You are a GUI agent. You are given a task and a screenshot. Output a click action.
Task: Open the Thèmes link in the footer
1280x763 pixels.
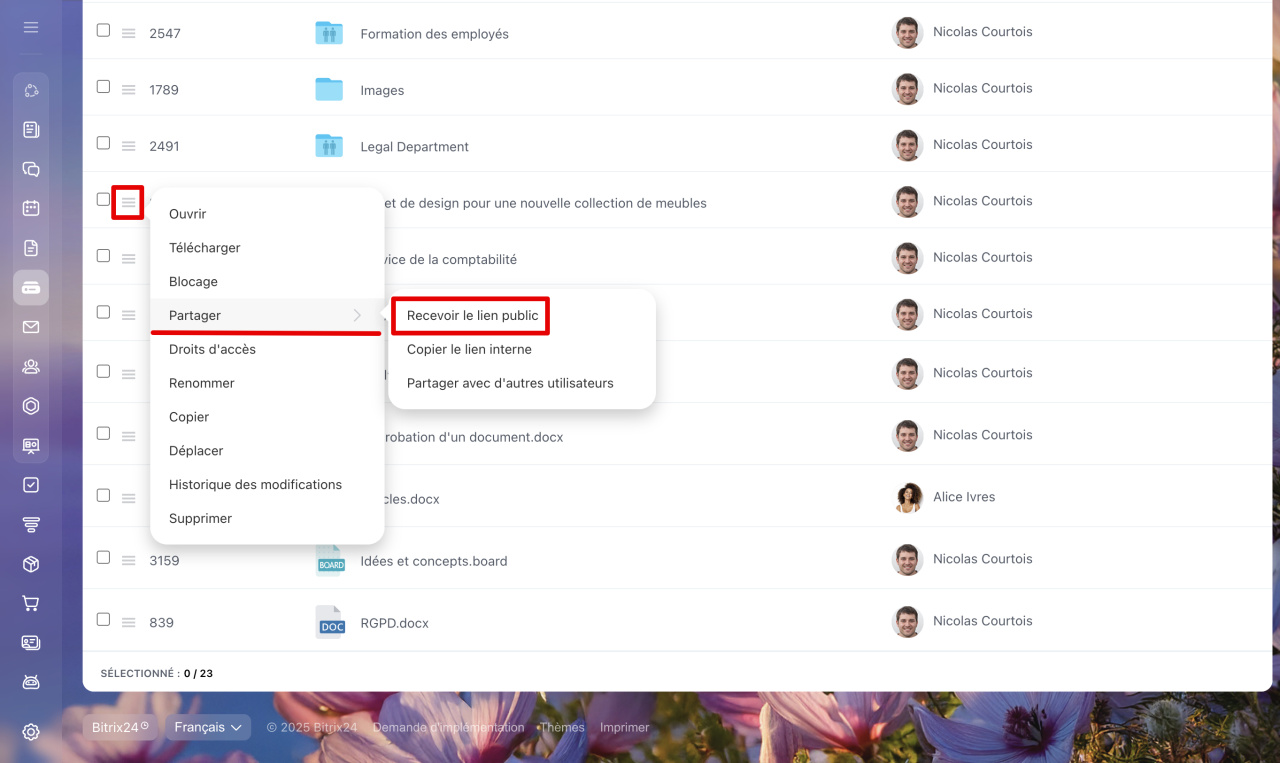tap(562, 728)
